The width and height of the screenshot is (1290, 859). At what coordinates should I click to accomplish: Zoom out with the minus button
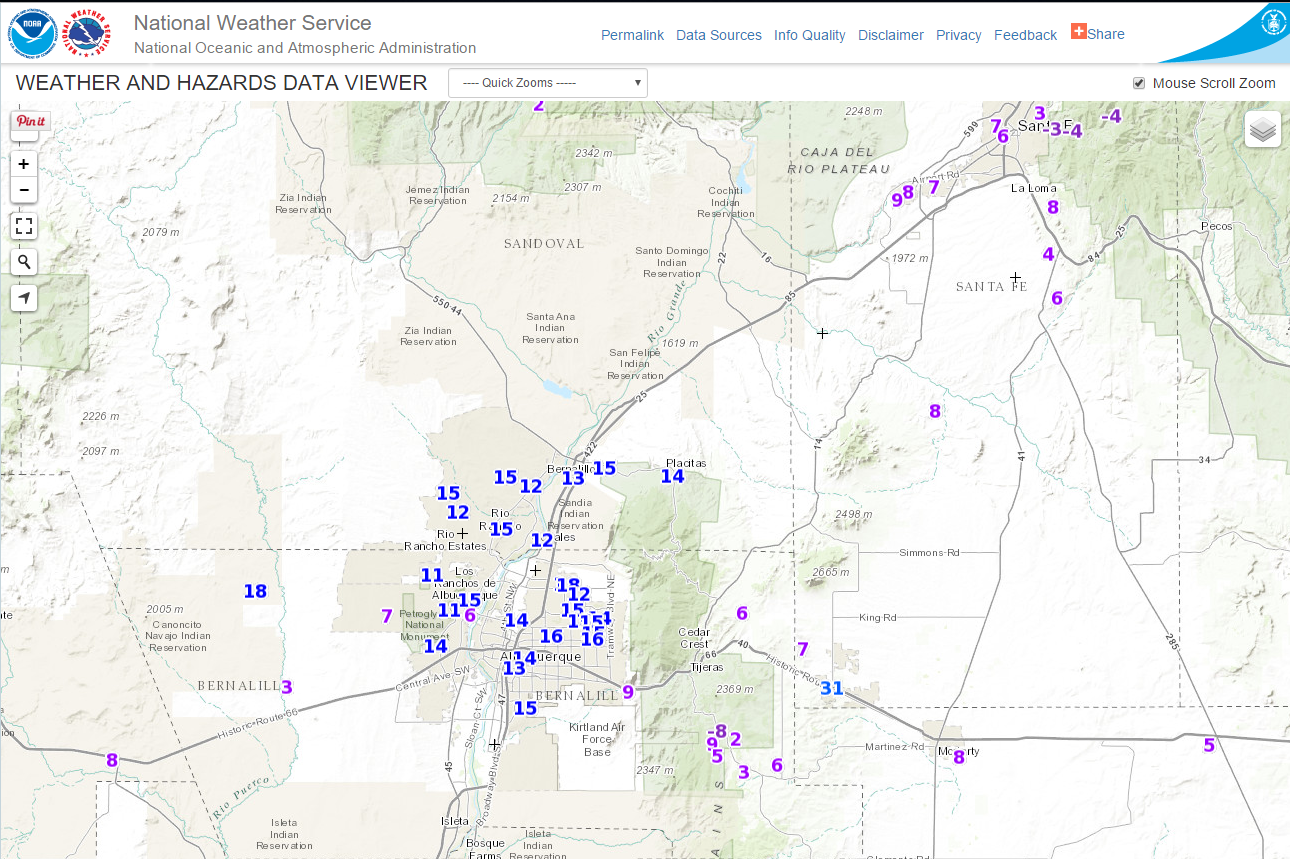(x=24, y=190)
